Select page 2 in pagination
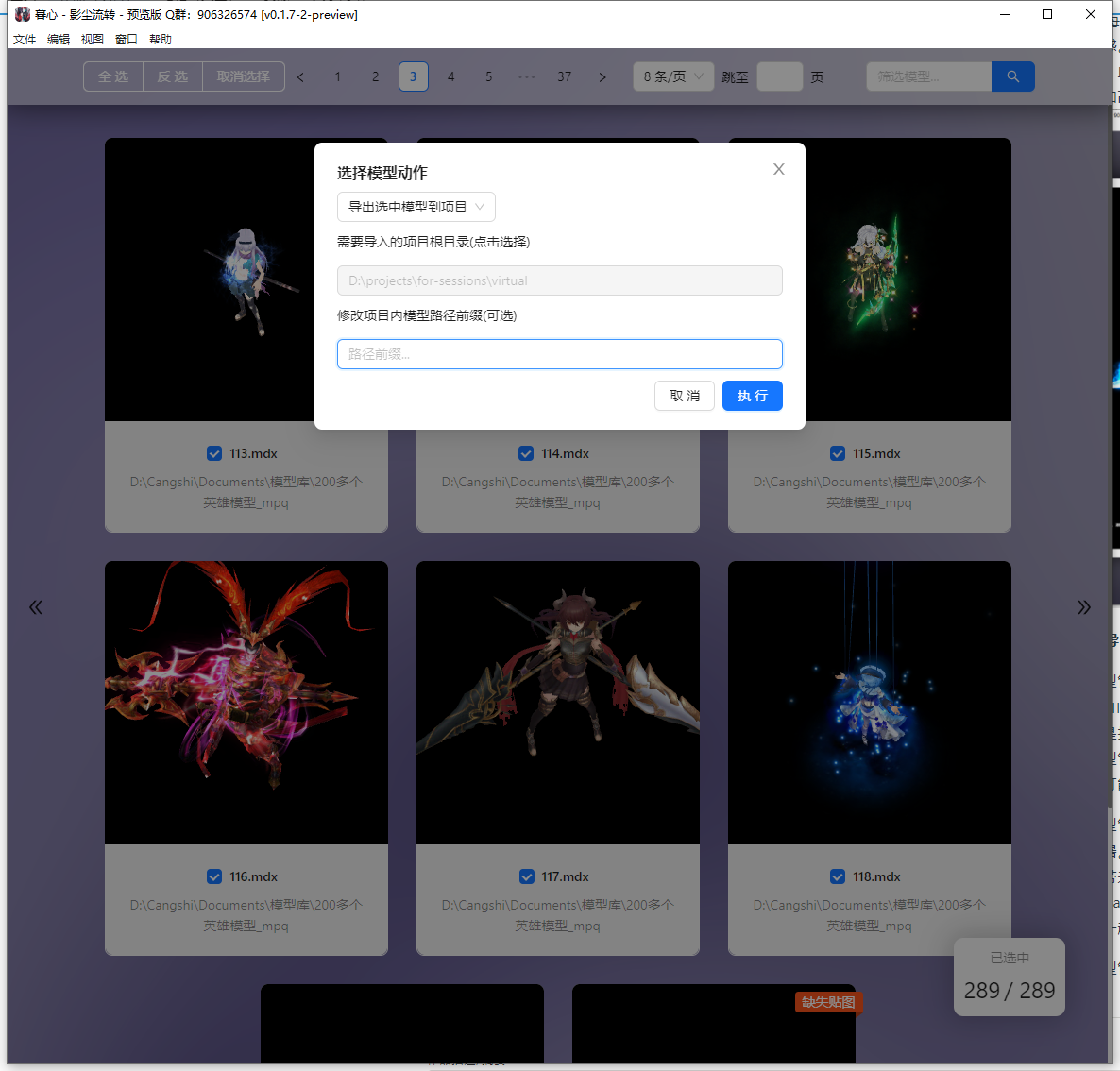 [x=376, y=76]
